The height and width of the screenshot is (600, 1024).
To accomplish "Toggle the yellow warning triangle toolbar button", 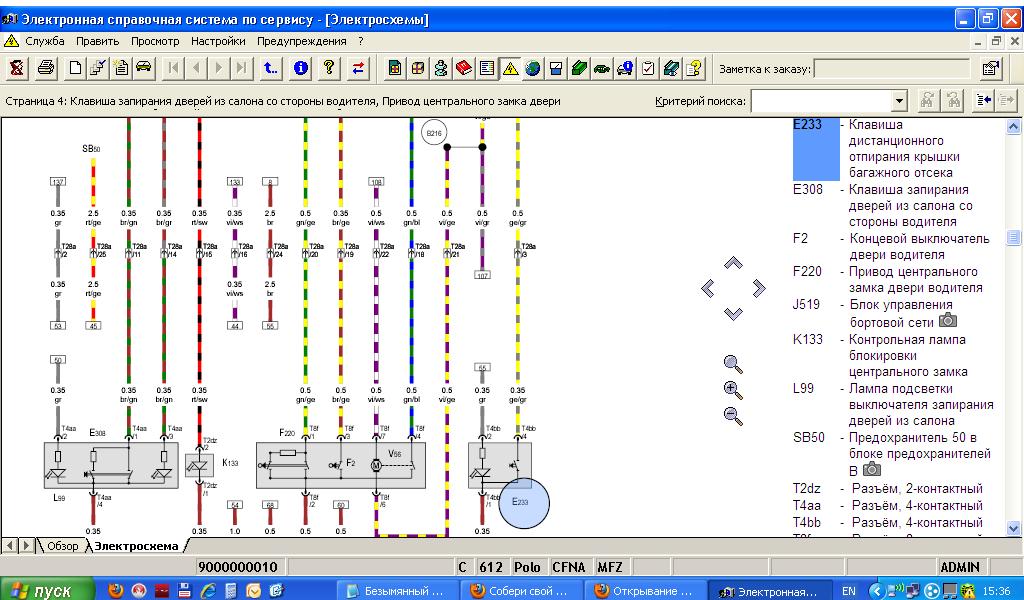I will 509,68.
